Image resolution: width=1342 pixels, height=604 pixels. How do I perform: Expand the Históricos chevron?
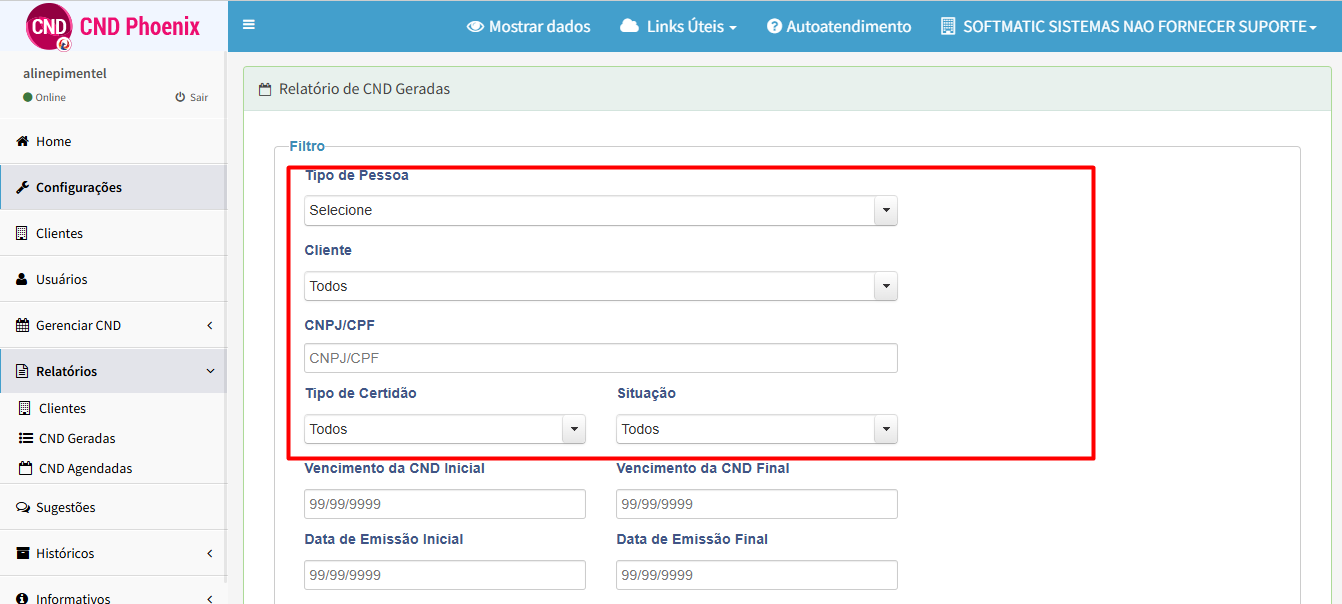pos(210,553)
